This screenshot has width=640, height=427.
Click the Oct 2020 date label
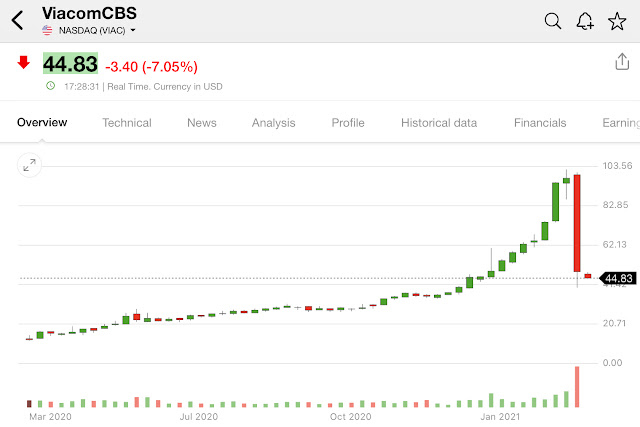(351, 417)
